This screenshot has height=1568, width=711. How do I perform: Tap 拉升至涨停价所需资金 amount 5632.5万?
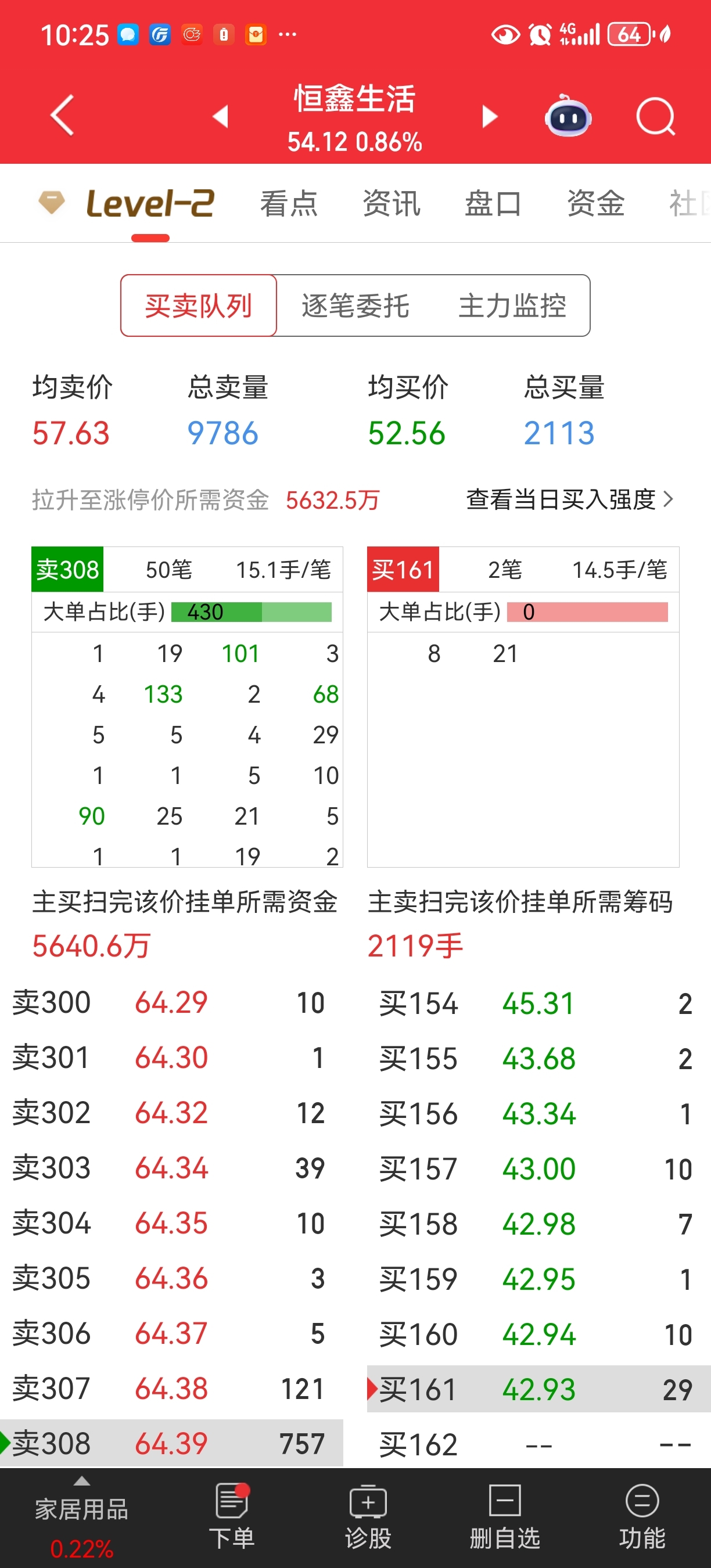coord(332,501)
